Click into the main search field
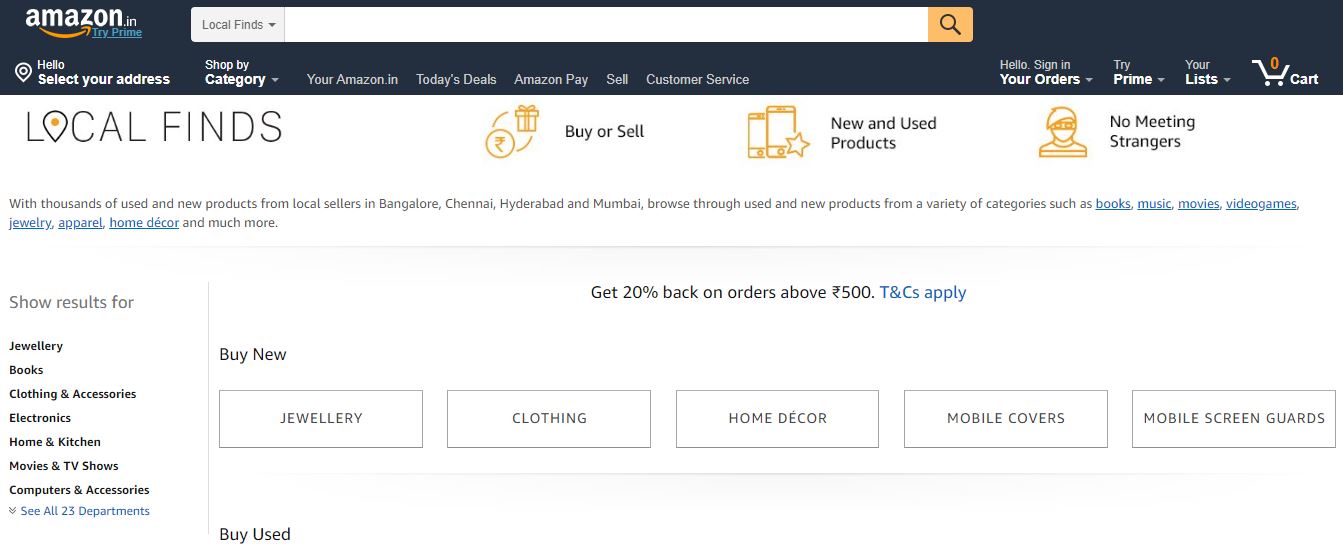The width and height of the screenshot is (1343, 547). tap(605, 25)
